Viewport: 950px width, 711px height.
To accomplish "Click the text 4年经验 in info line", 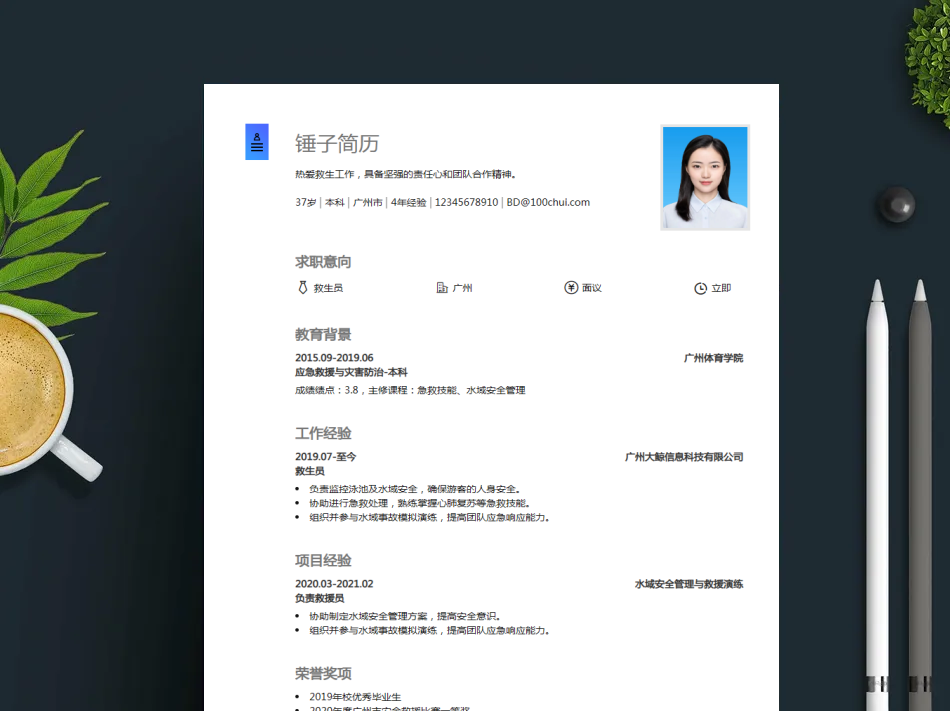I will point(408,202).
